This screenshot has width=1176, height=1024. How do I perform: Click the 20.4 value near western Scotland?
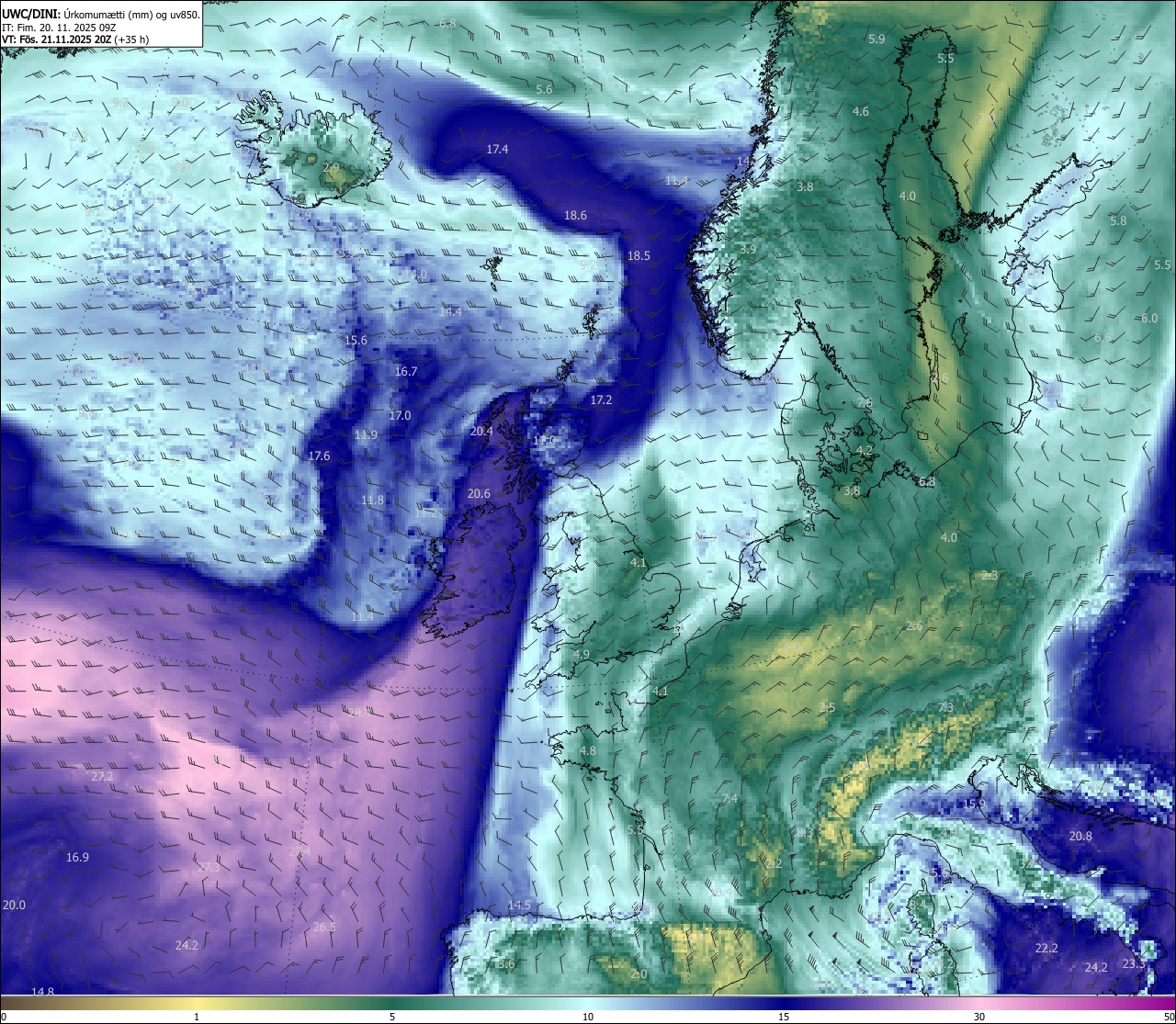click(481, 431)
